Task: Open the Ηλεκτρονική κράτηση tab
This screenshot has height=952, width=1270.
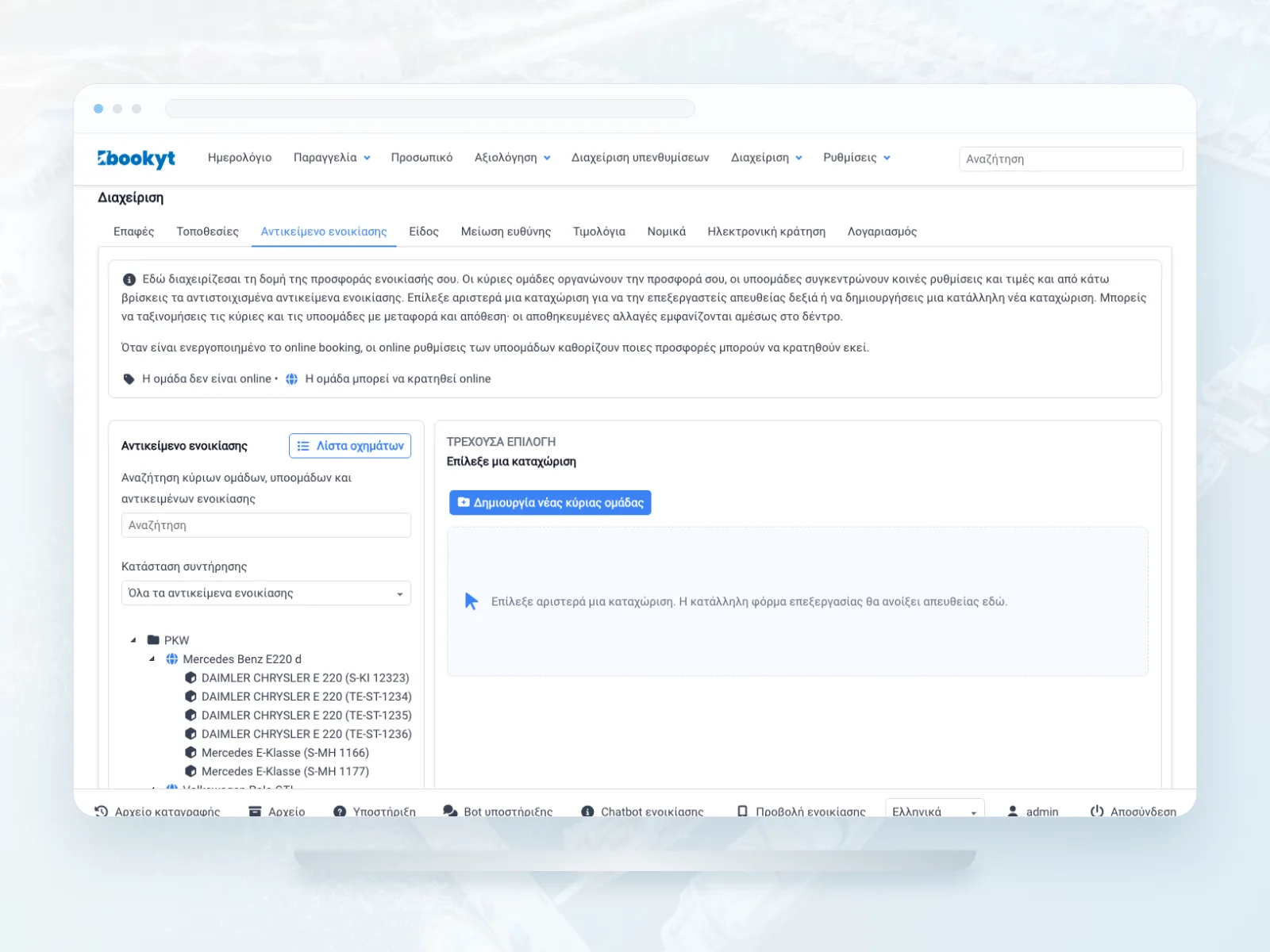Action: tap(766, 232)
